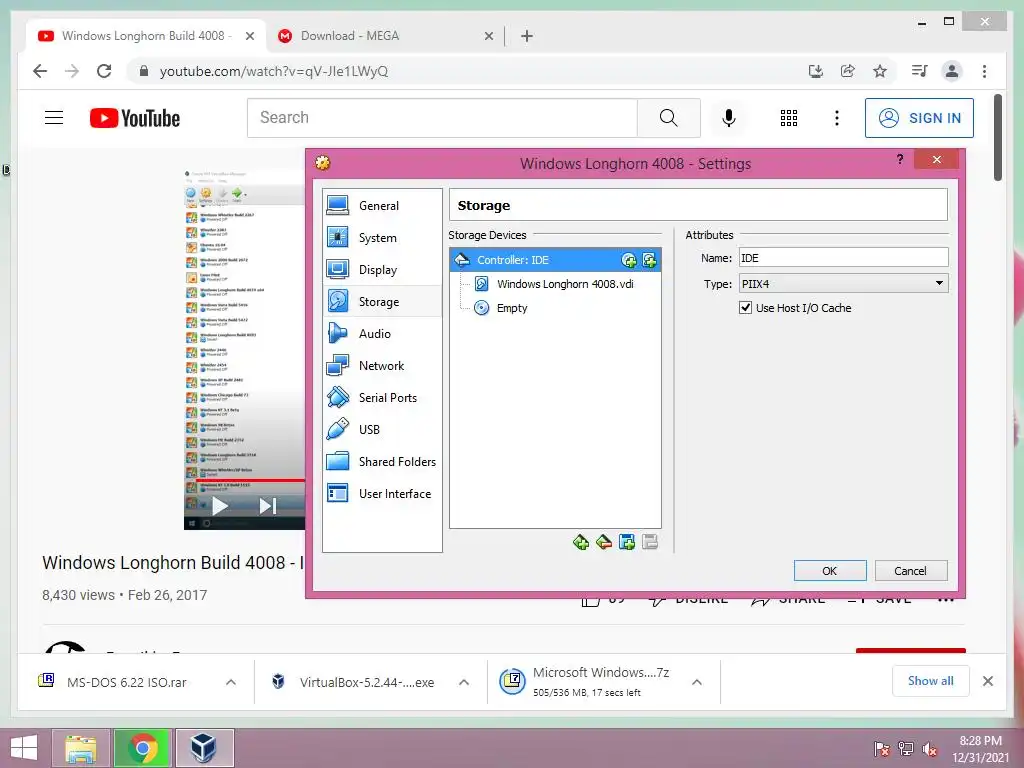Select the Controller: IDE row
The height and width of the screenshot is (768, 1024).
tap(555, 260)
